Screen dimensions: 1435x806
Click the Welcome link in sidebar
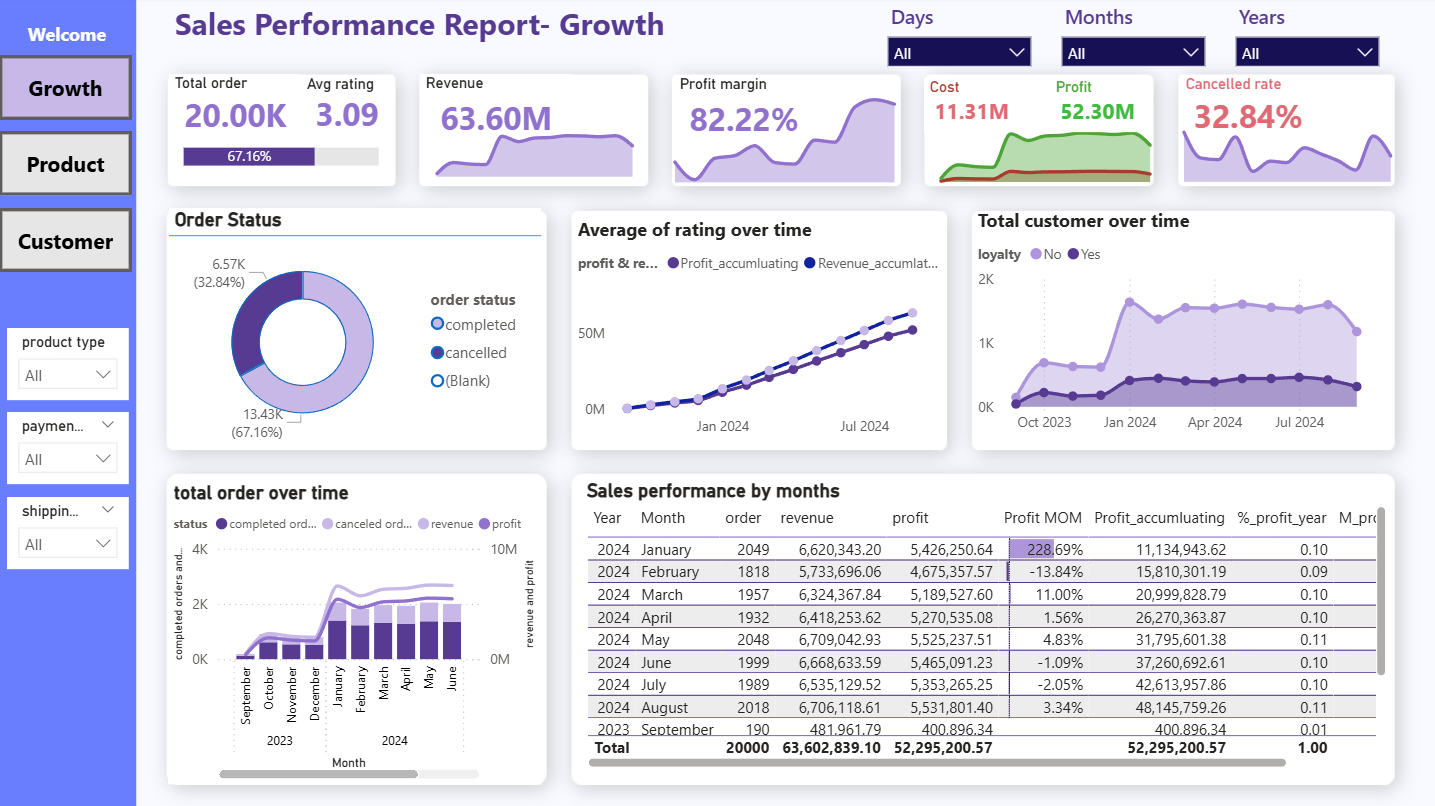[x=67, y=35]
